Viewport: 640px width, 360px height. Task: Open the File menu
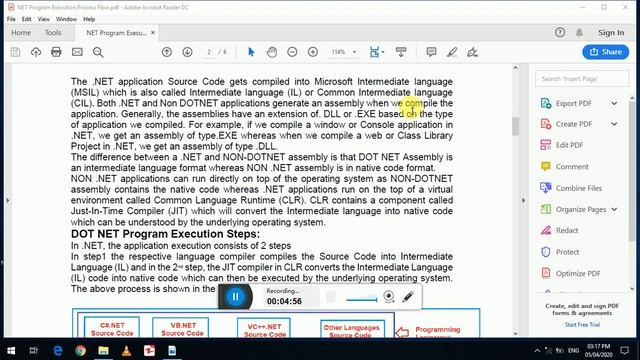click(11, 19)
